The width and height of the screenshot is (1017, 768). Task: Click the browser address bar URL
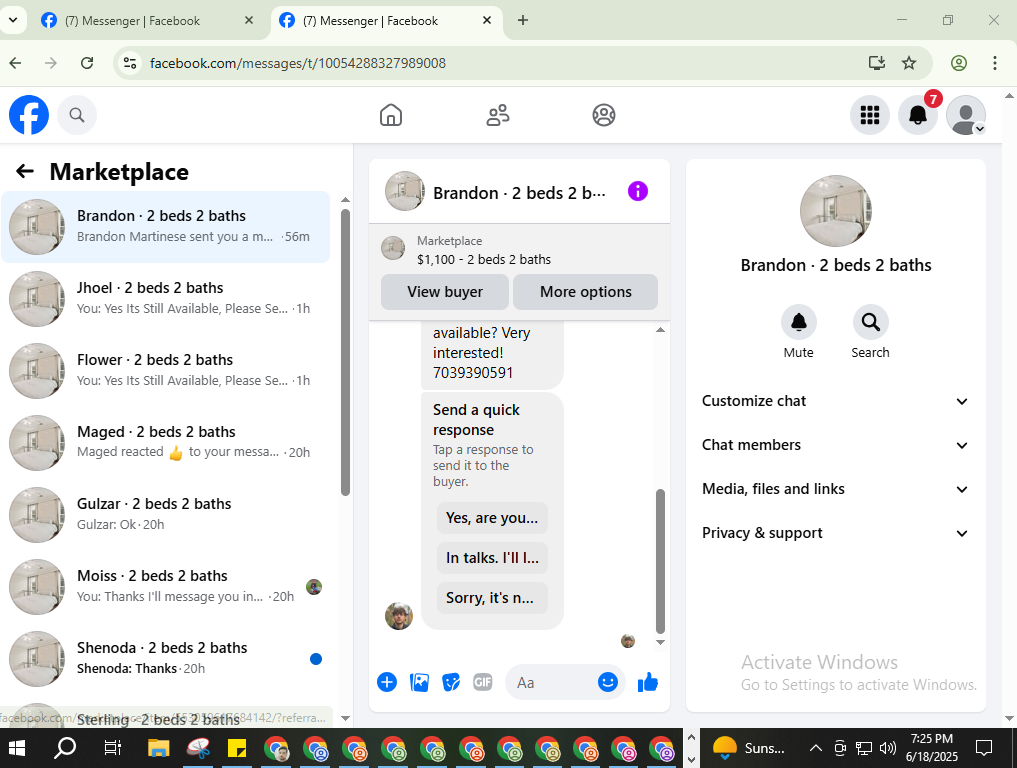[x=298, y=63]
